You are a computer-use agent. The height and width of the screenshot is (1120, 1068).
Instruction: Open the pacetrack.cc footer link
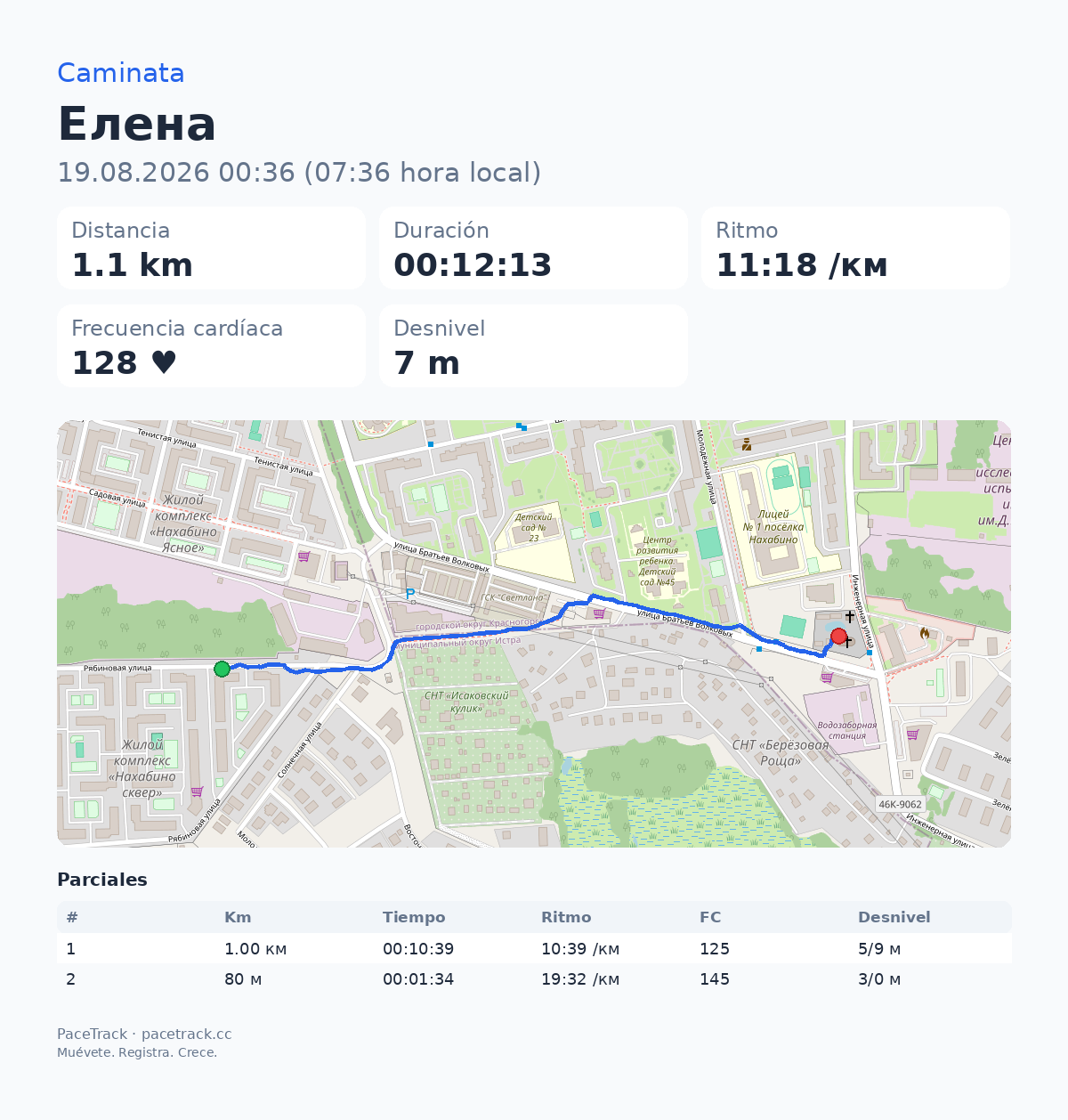[187, 1034]
